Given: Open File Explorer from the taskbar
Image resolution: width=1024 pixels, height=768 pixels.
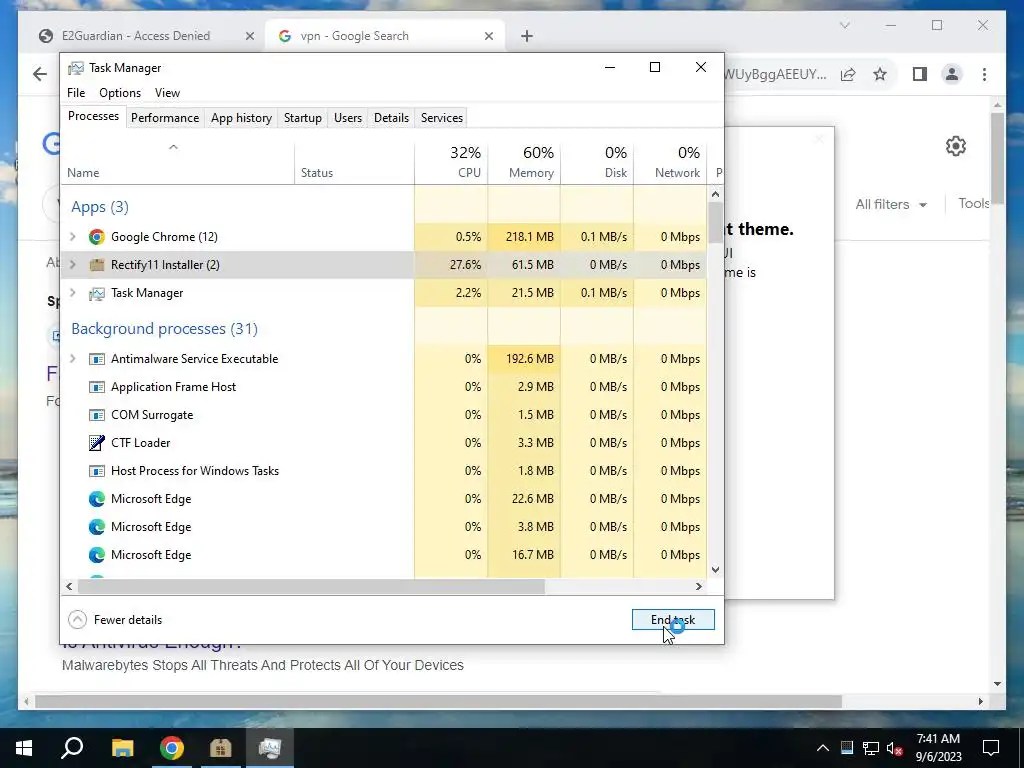Looking at the screenshot, I should (x=122, y=748).
